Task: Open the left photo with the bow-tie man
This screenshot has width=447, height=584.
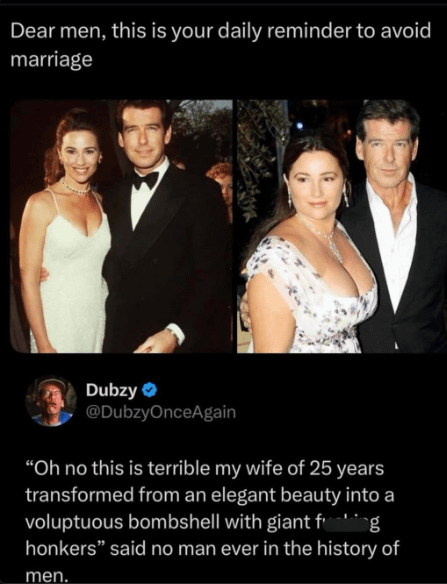Action: [121, 226]
